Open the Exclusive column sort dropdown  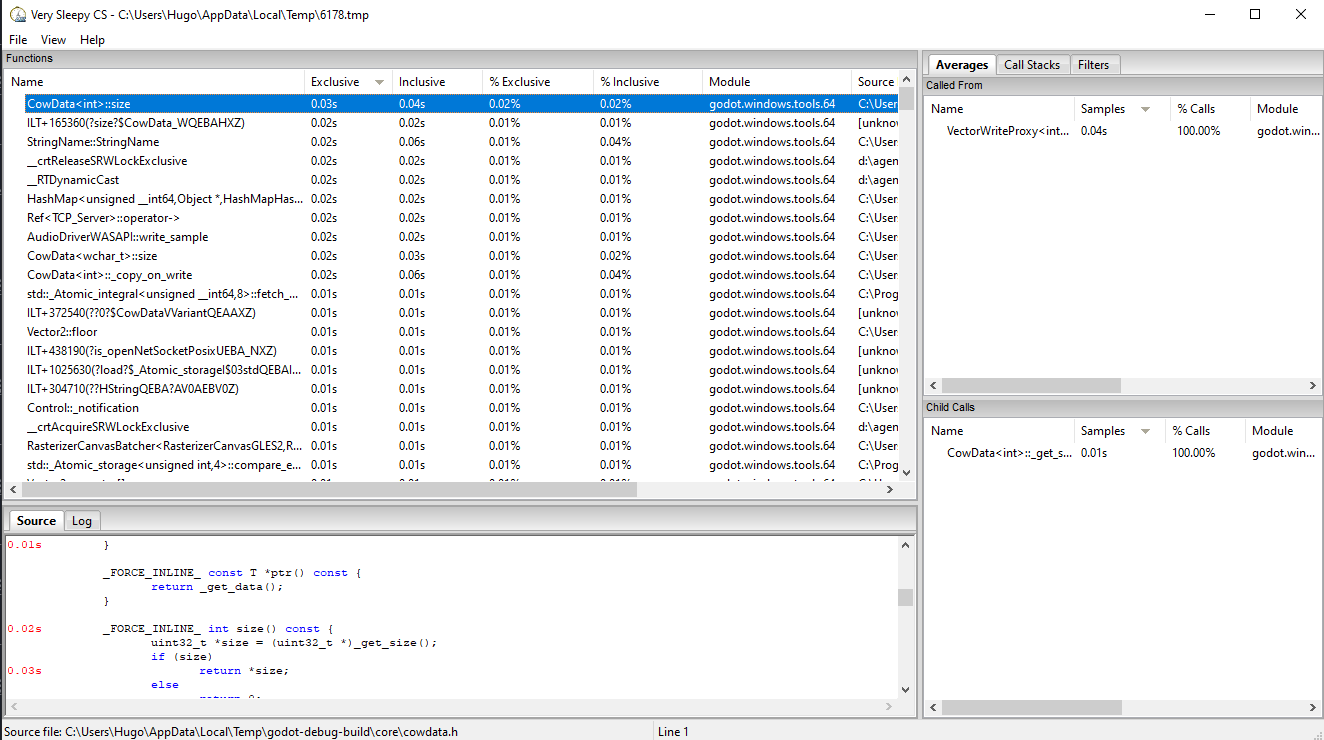tap(377, 81)
